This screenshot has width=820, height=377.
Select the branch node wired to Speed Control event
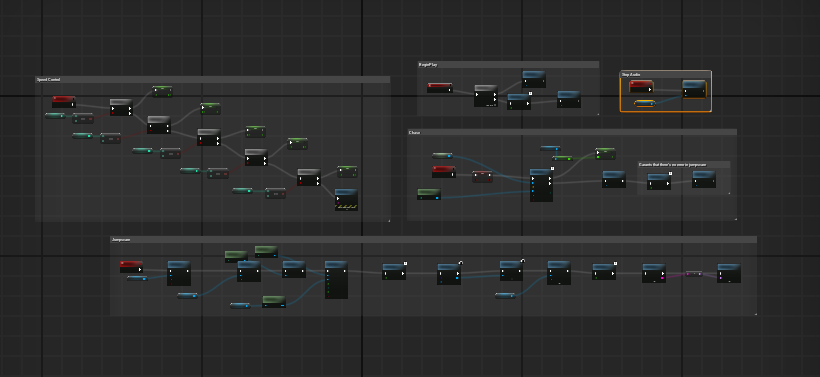[121, 107]
